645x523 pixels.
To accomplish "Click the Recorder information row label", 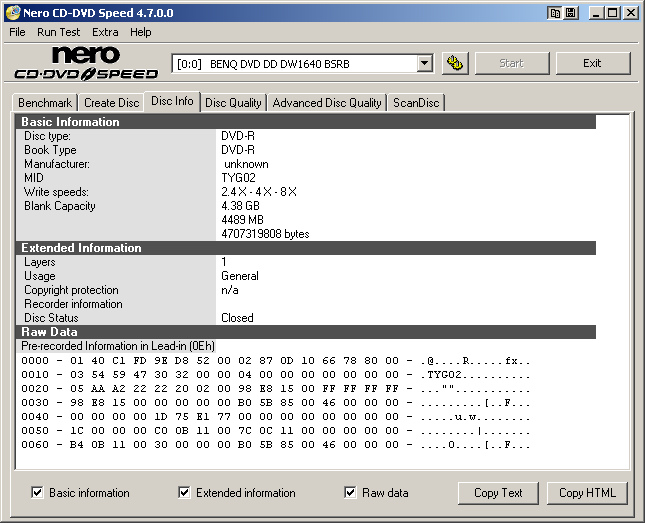I will click(x=73, y=304).
